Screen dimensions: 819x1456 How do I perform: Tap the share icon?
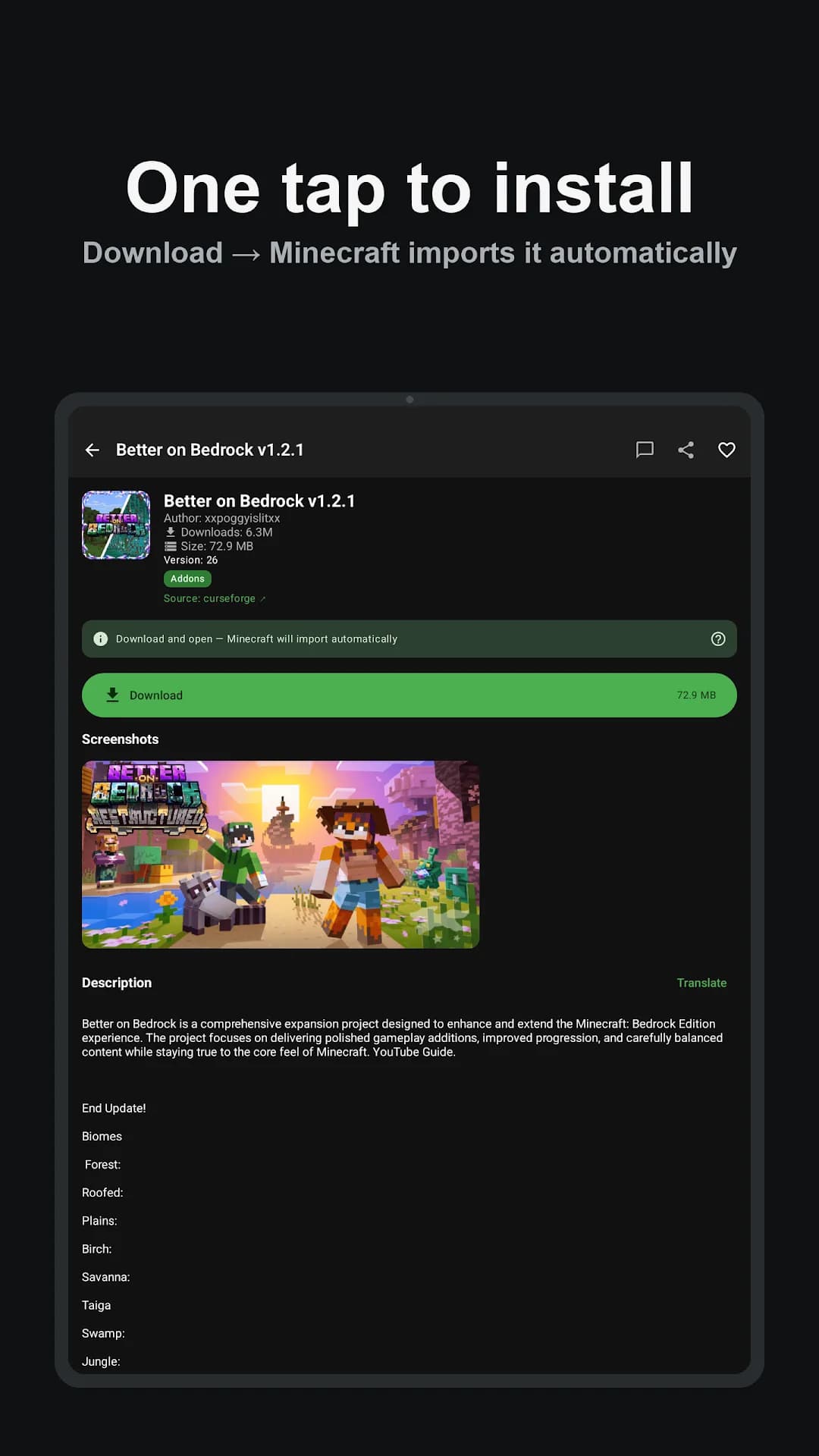tap(686, 450)
